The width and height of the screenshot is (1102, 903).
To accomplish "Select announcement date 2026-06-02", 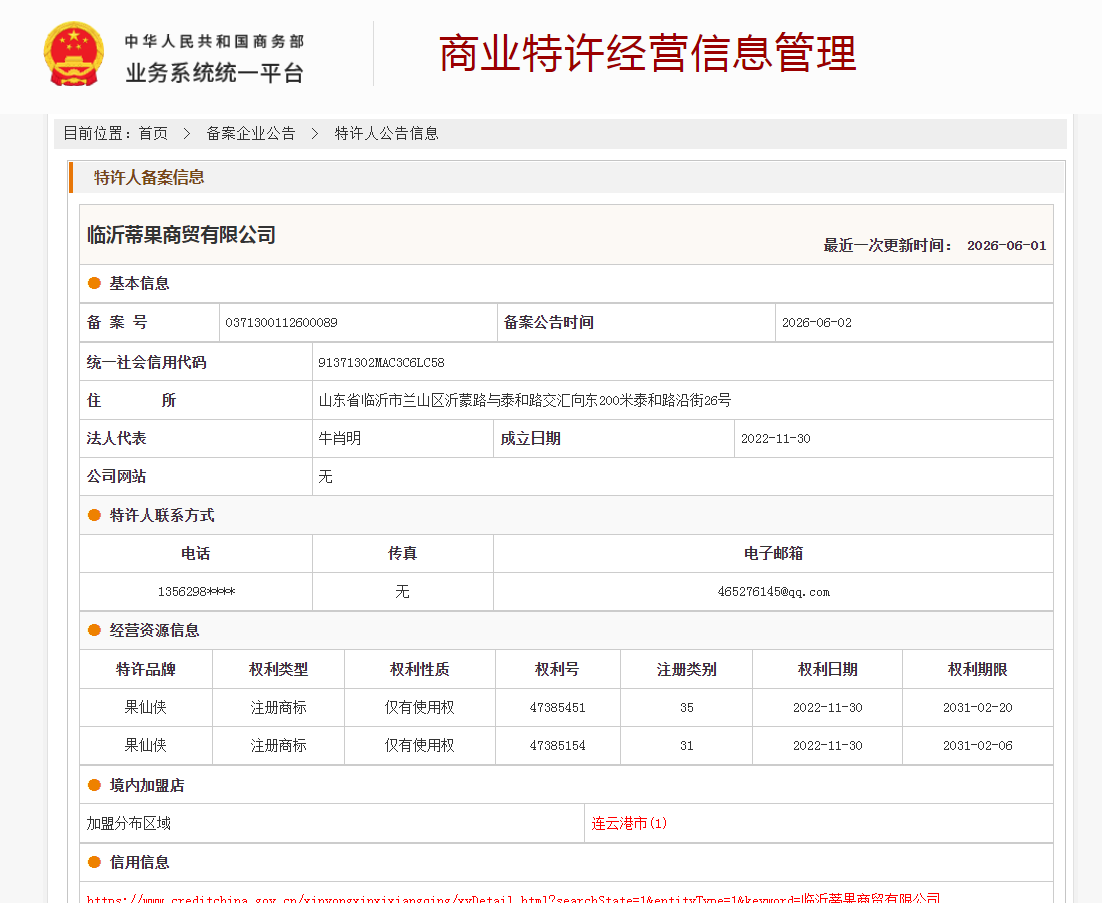I will point(817,323).
